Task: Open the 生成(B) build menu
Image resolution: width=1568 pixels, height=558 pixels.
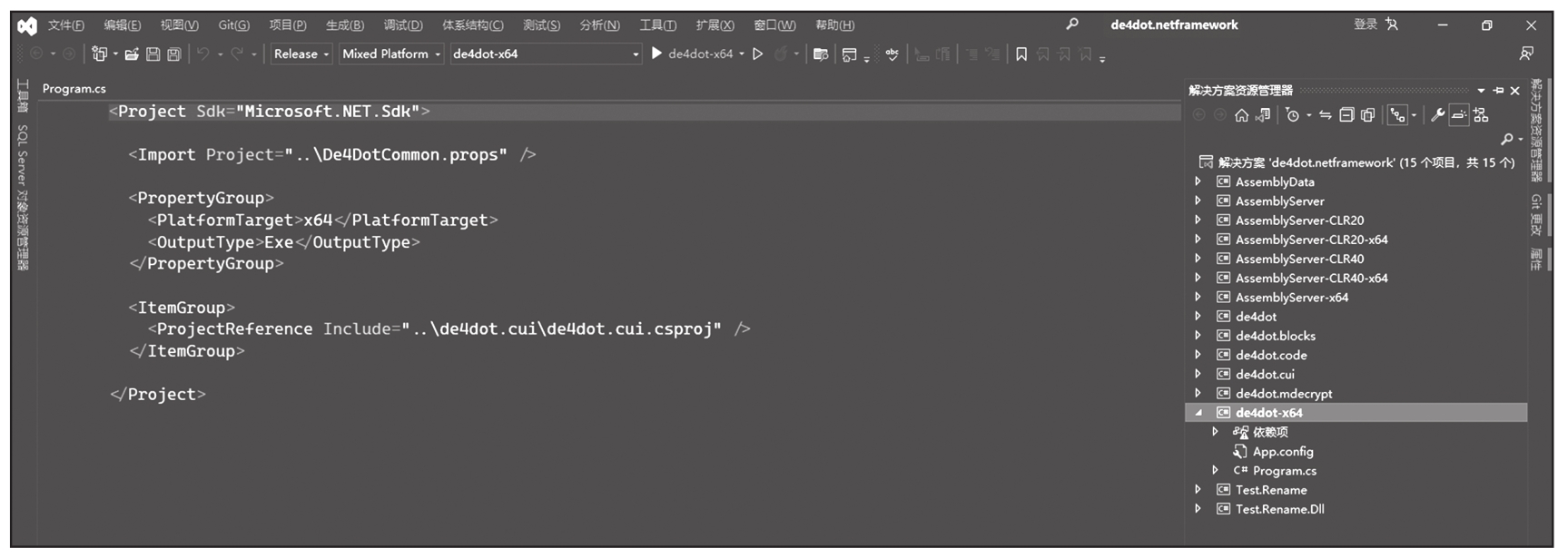Action: 345,25
